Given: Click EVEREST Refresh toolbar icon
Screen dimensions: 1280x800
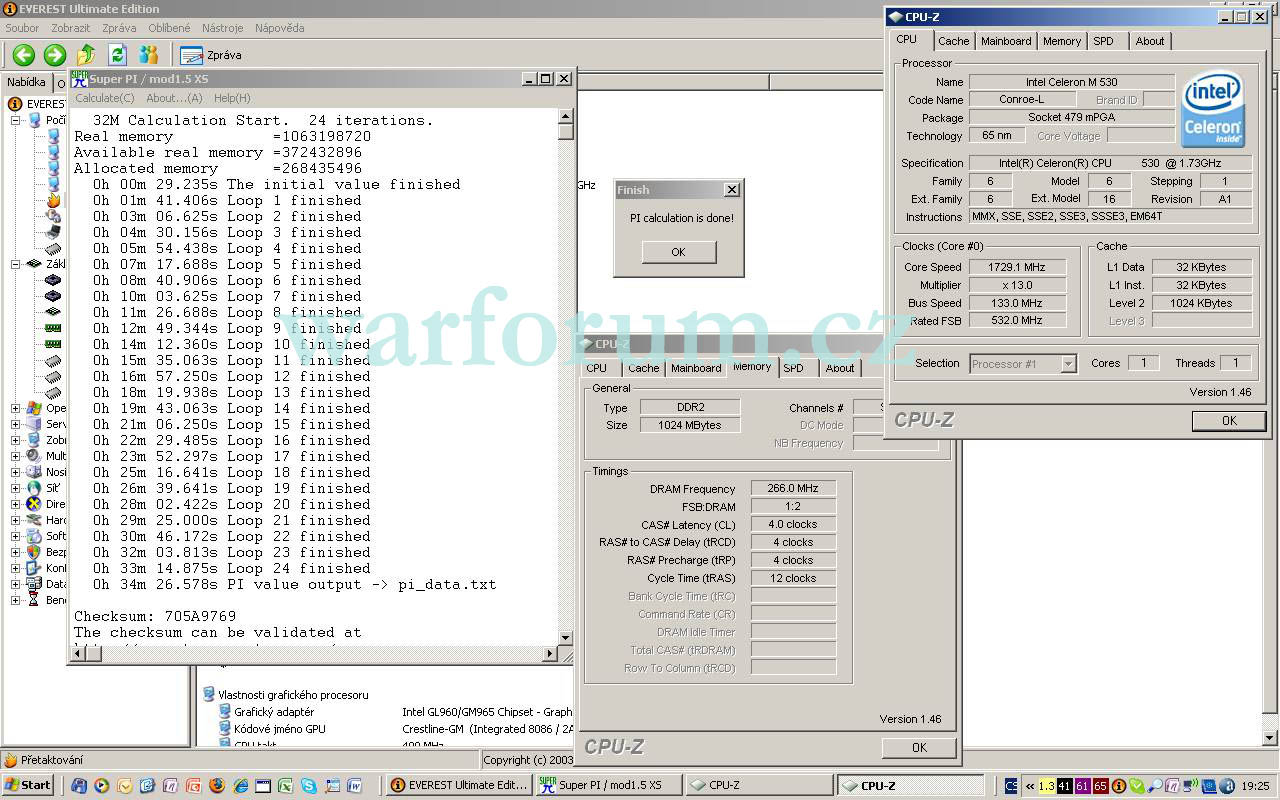Looking at the screenshot, I should pyautogui.click(x=117, y=55).
